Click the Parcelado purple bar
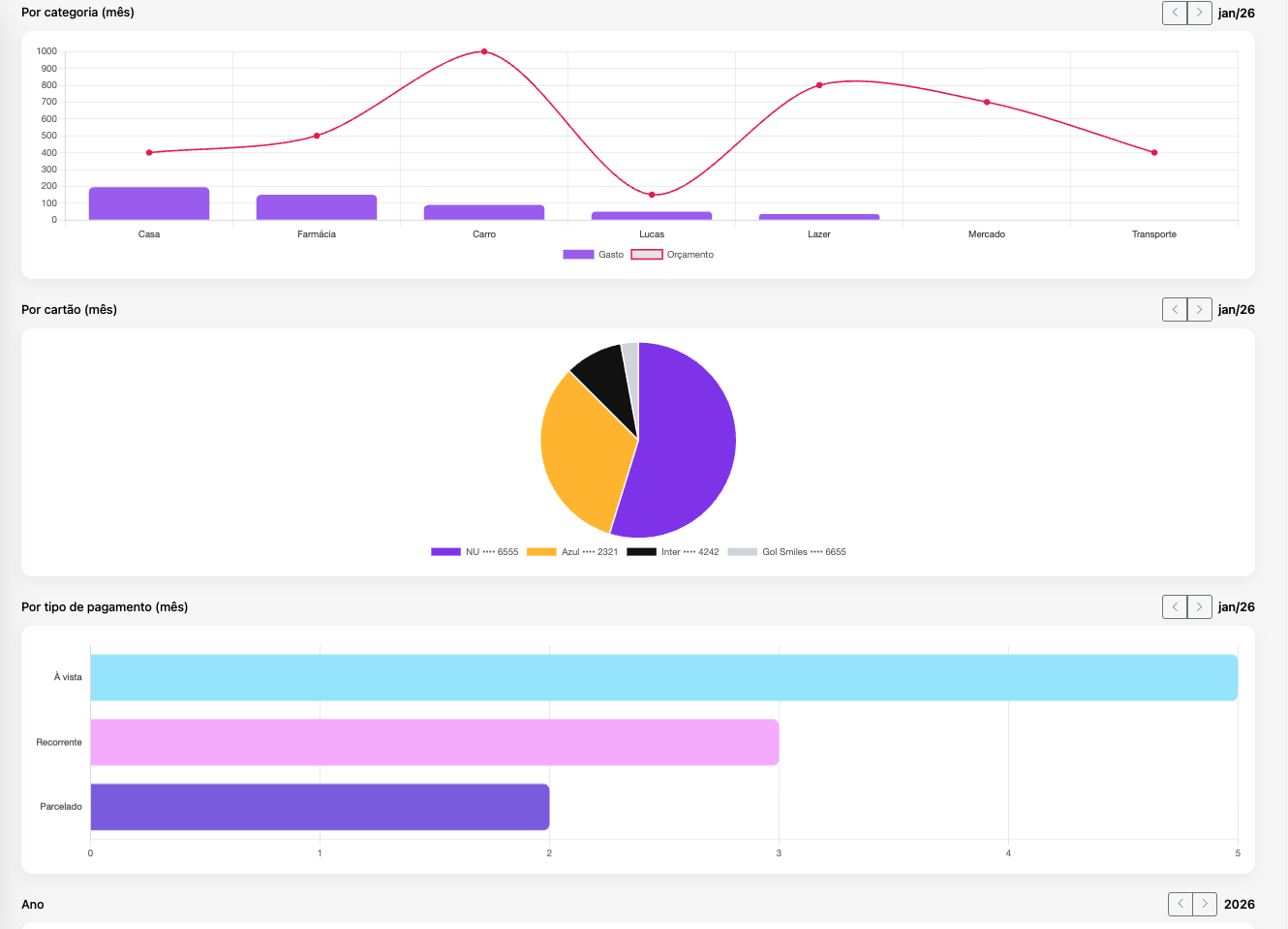This screenshot has width=1288, height=929. pos(320,807)
